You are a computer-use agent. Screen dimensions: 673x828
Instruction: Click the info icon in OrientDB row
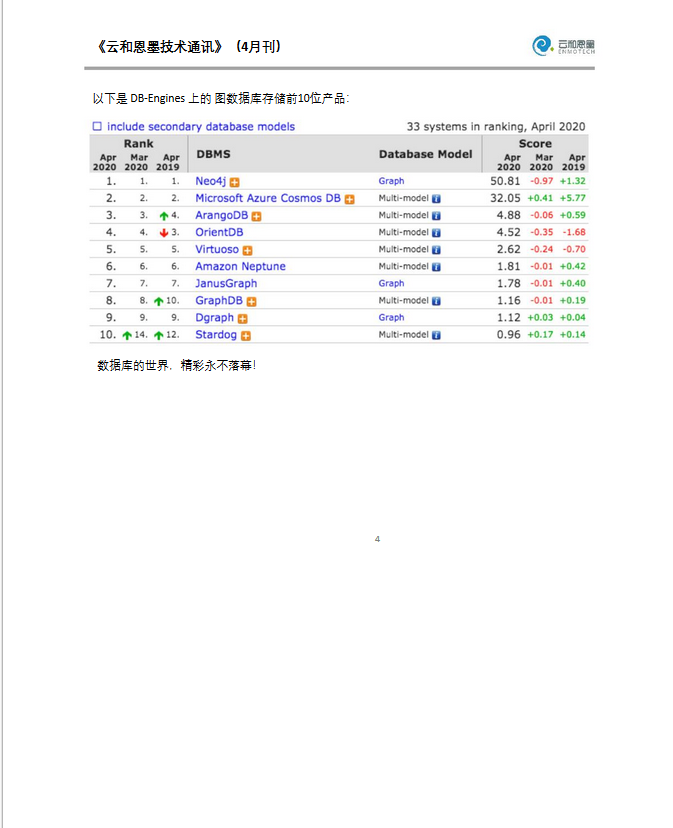[436, 233]
